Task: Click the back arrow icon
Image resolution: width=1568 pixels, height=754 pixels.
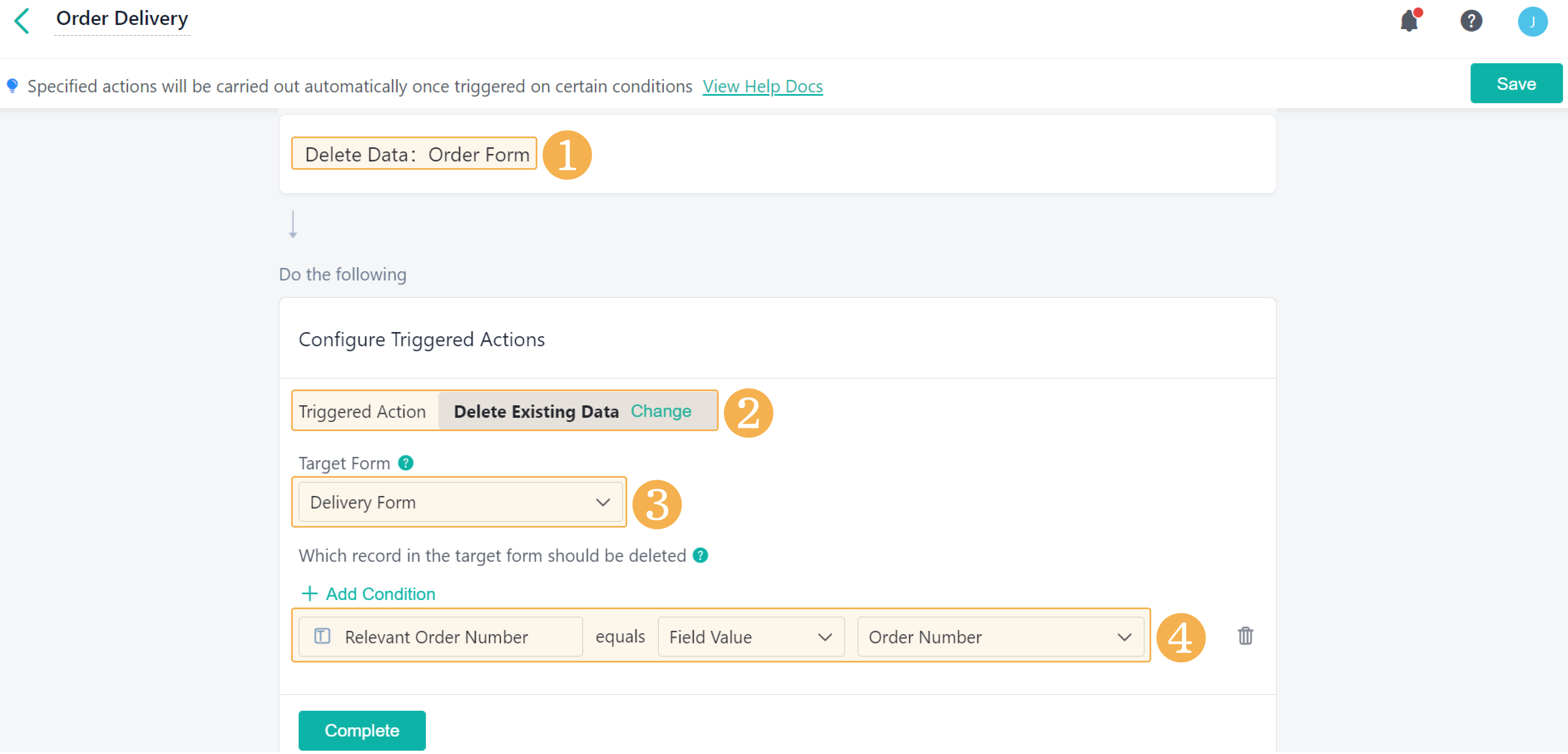Action: coord(22,21)
